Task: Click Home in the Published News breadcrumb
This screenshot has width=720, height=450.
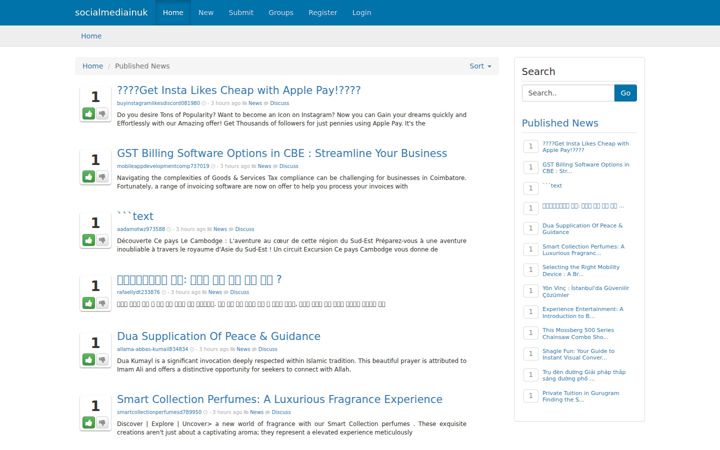Action: tap(93, 66)
